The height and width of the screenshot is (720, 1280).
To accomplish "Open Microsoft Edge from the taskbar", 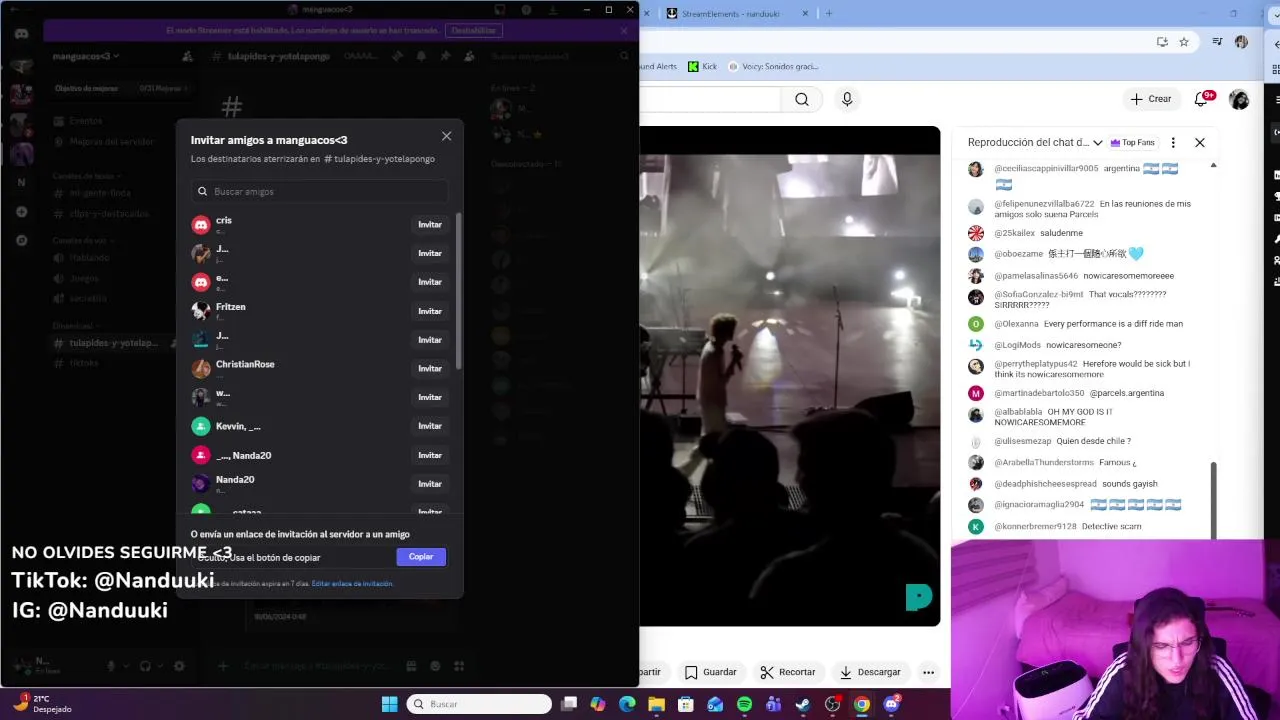I will click(627, 704).
